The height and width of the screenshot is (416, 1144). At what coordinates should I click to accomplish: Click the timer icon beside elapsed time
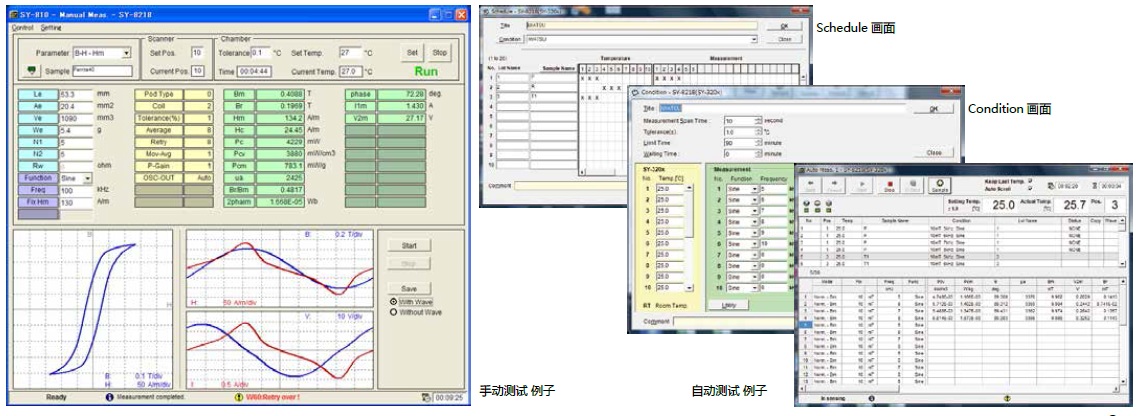(427, 397)
